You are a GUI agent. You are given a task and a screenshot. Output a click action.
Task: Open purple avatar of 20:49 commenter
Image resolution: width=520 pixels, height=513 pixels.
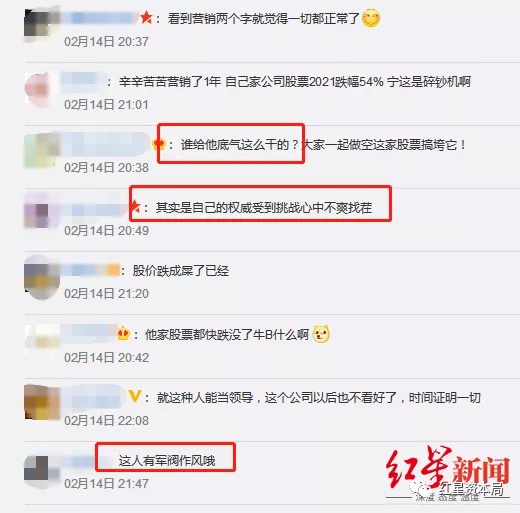[41, 211]
